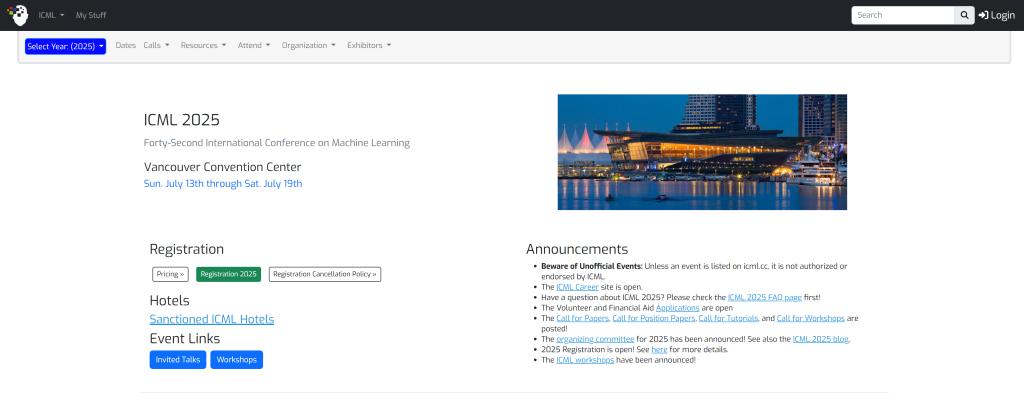
Task: Expand the Calls dropdown menu
Action: [156, 45]
